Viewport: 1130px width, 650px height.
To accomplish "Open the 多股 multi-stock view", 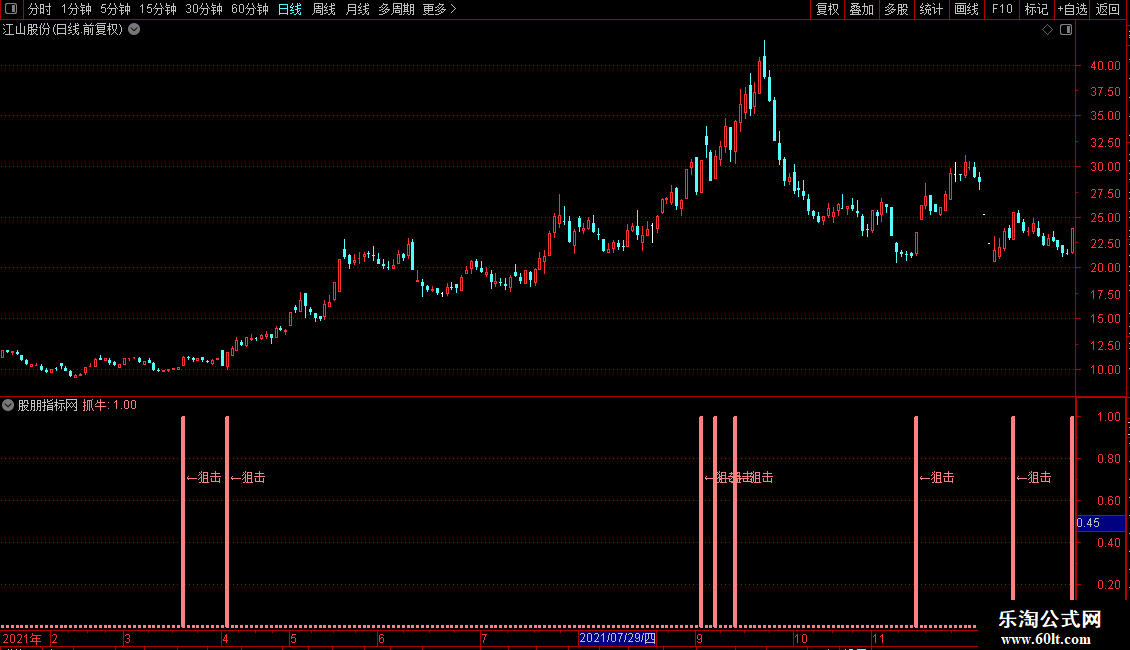I will pyautogui.click(x=896, y=9).
